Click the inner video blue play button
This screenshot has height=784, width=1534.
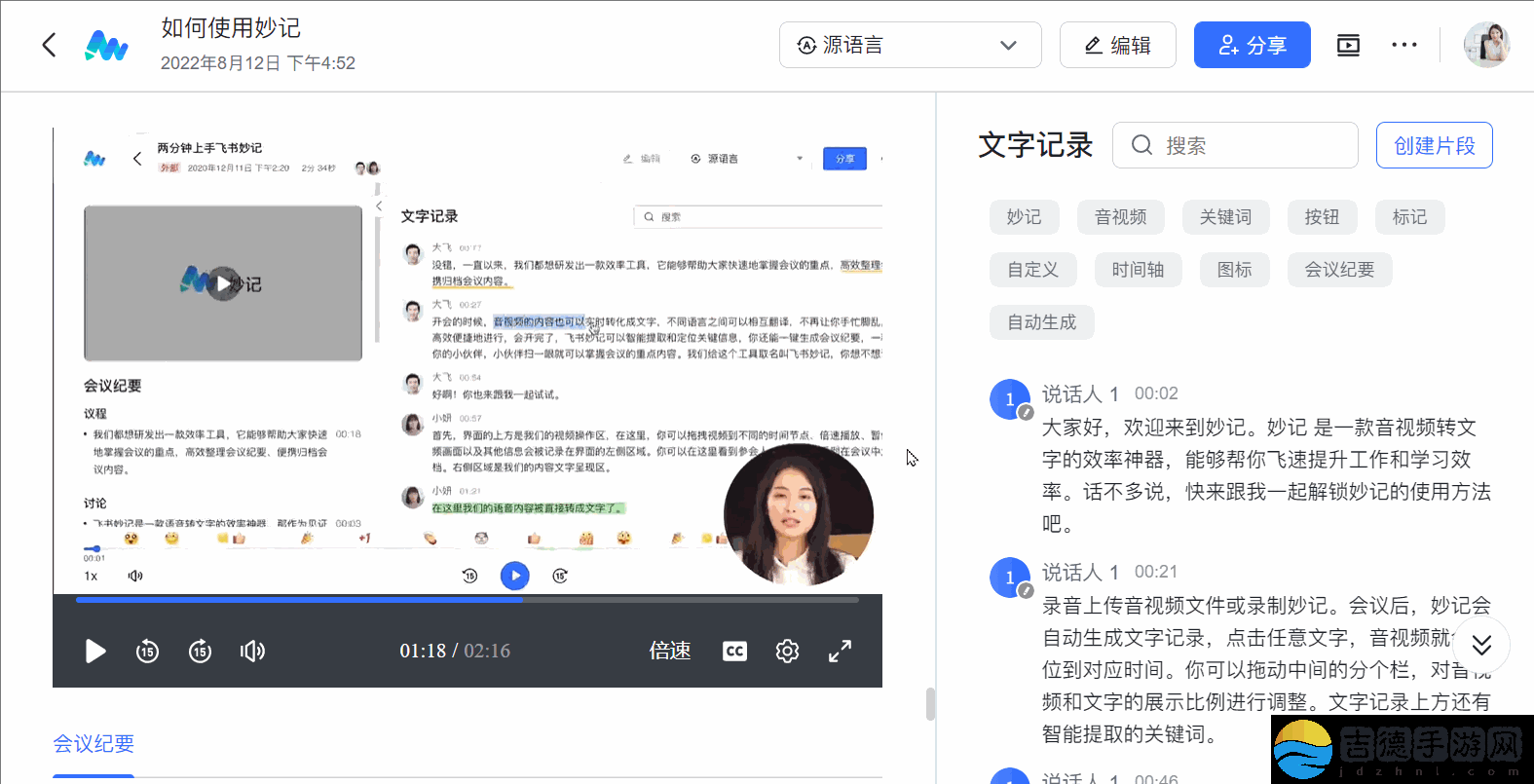[x=515, y=576]
